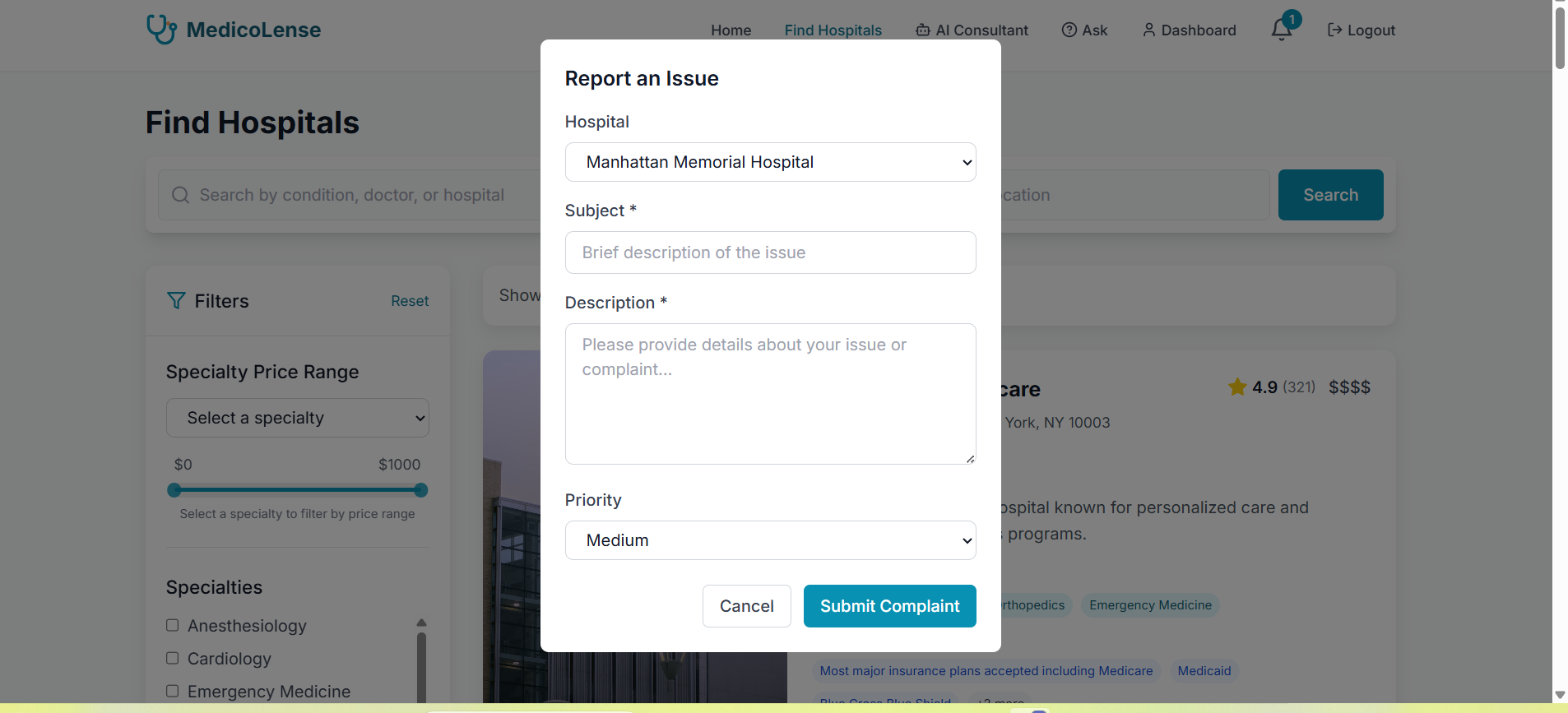Image resolution: width=1568 pixels, height=713 pixels.
Task: Cancel the Report an Issue dialog
Action: 747,606
